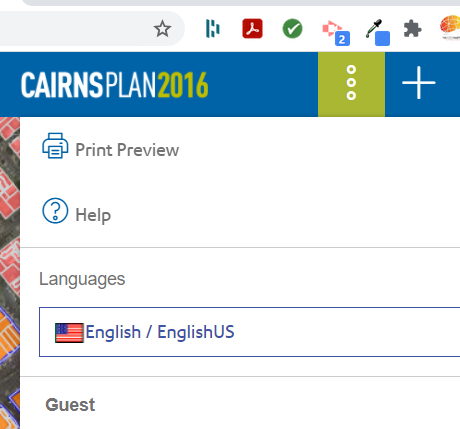Activate the eyedropper color picker extension
Screen dimensions: 460x429
pyautogui.click(x=378, y=32)
